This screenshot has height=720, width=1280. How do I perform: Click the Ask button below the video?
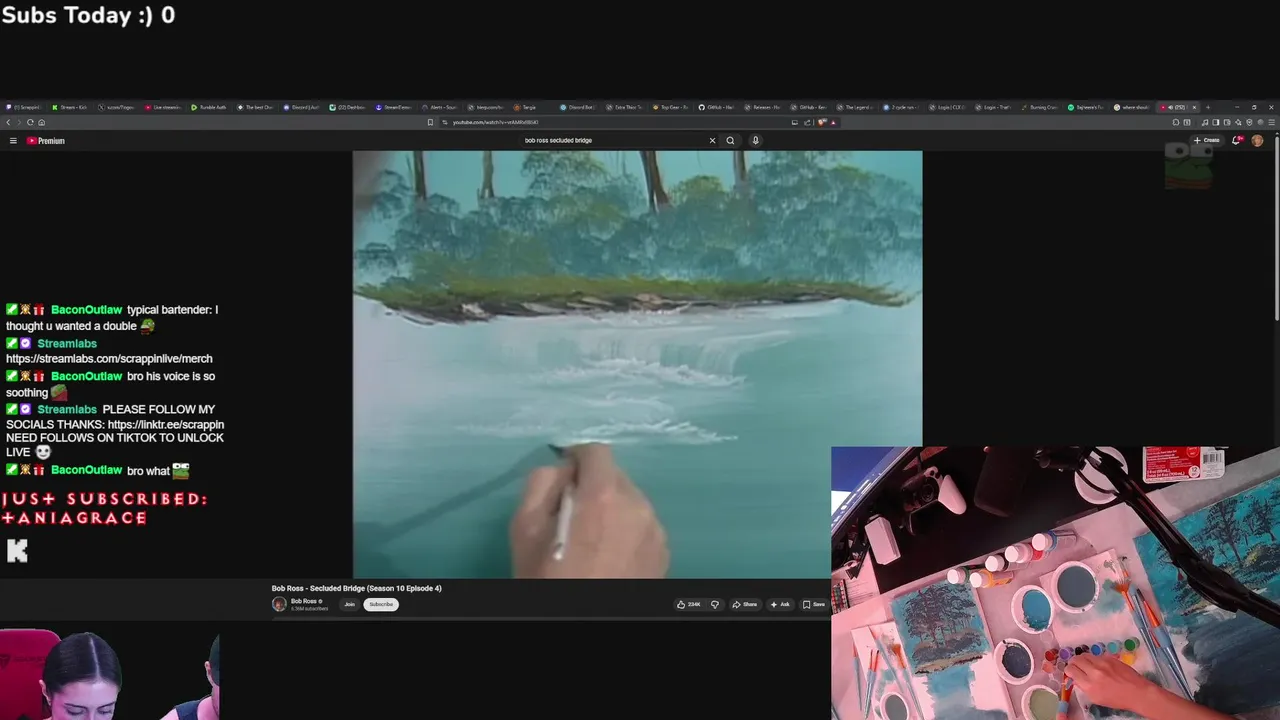point(780,604)
